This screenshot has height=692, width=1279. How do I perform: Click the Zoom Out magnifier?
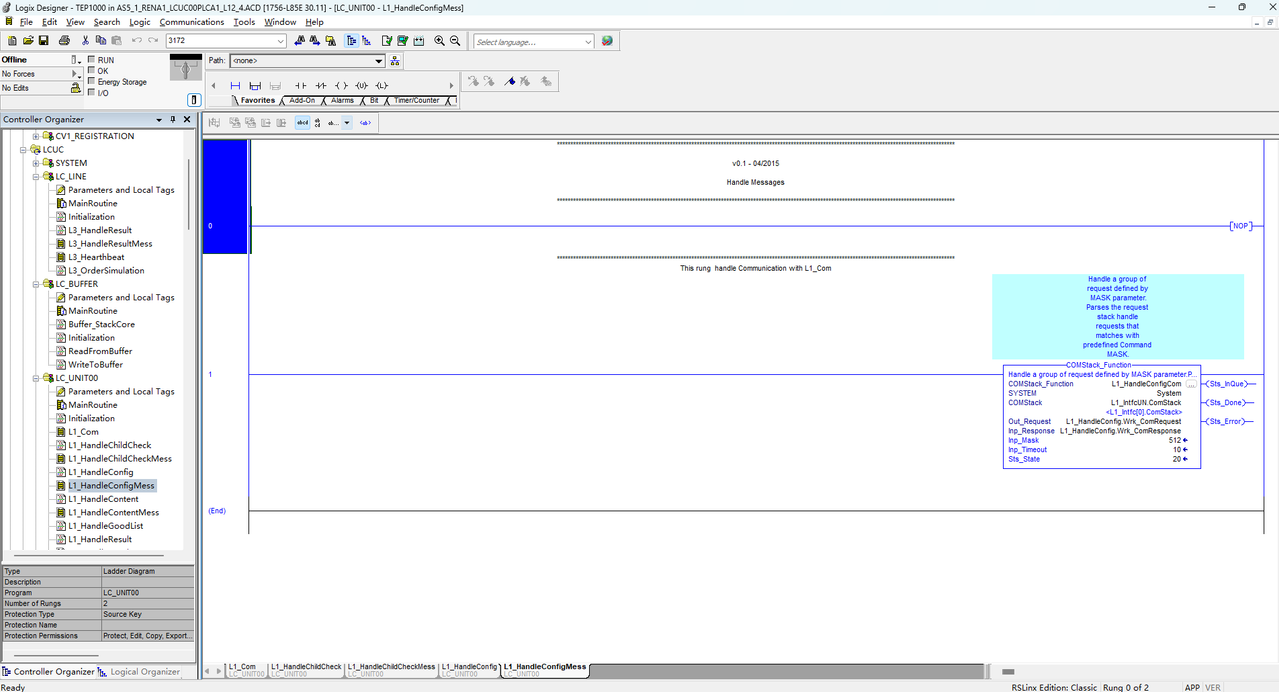(x=455, y=41)
